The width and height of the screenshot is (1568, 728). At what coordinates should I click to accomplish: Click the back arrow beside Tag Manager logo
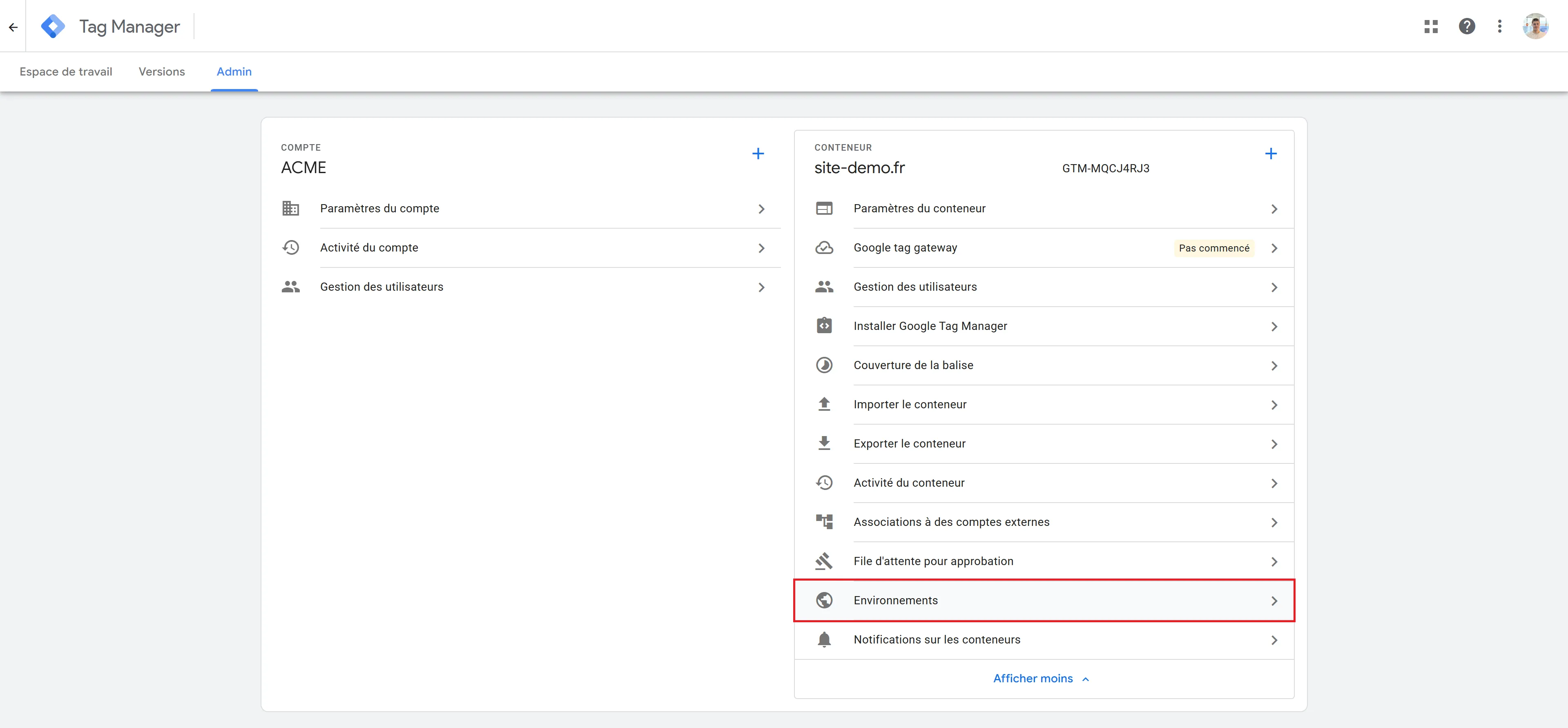[x=13, y=27]
